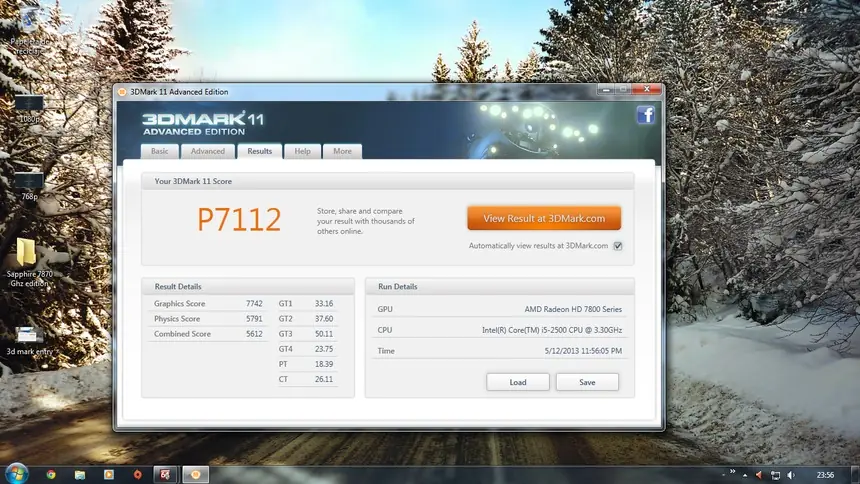
Task: Click the active 3DMark 11 taskbar button
Action: tap(195, 475)
